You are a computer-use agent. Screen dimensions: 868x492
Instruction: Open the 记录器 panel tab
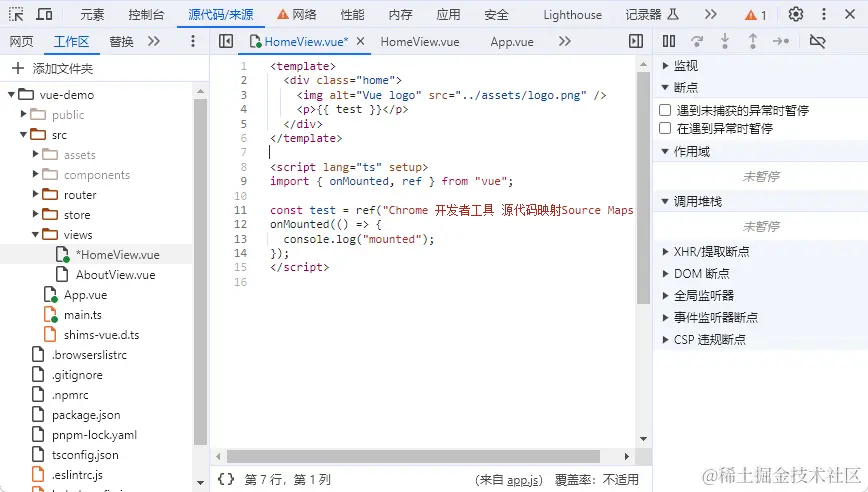coord(652,15)
